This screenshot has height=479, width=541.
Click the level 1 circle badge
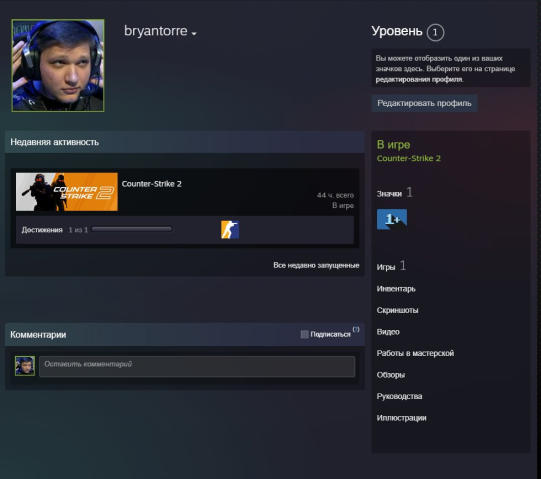point(435,32)
